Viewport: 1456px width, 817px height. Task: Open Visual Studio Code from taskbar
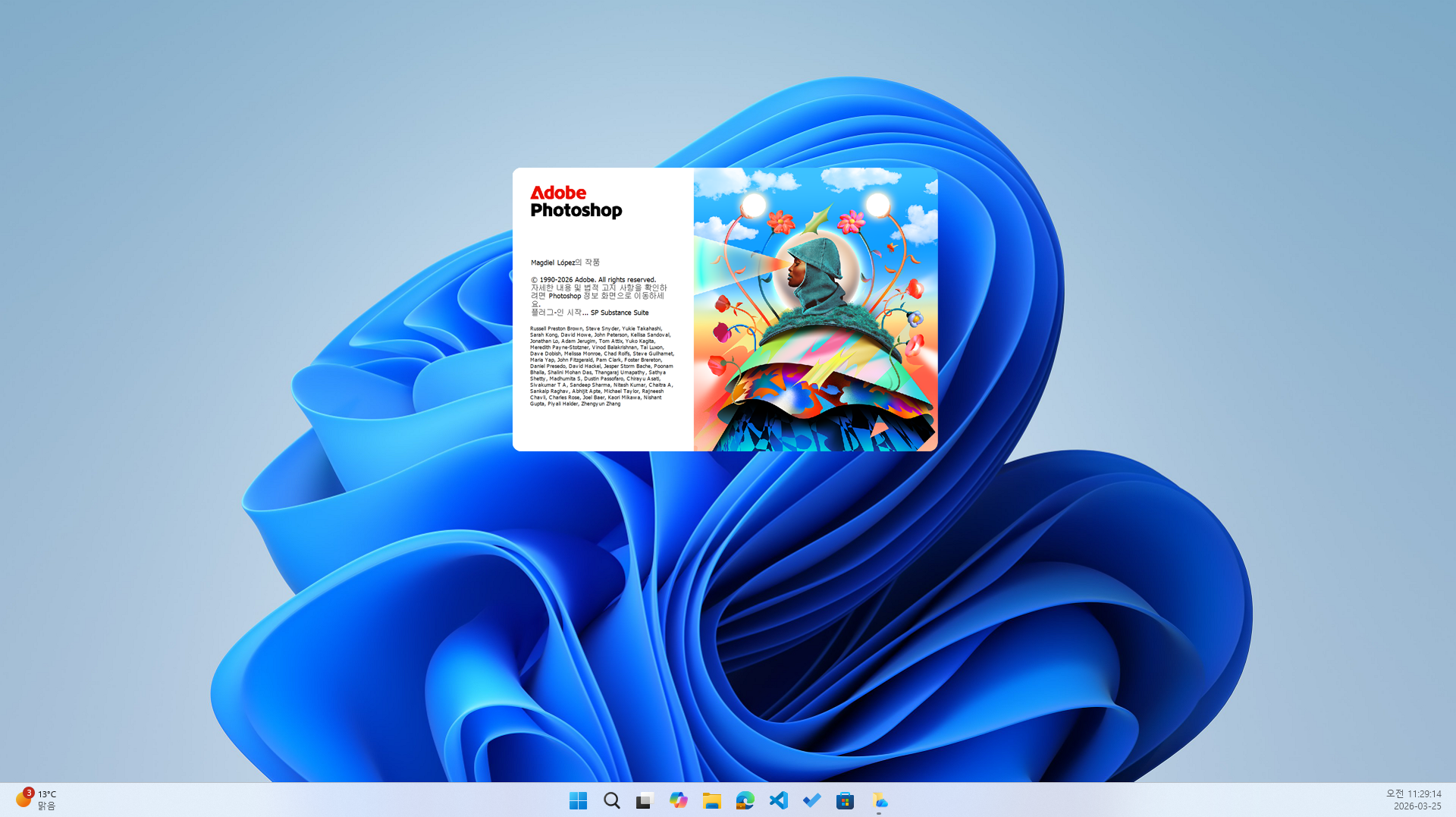(778, 800)
